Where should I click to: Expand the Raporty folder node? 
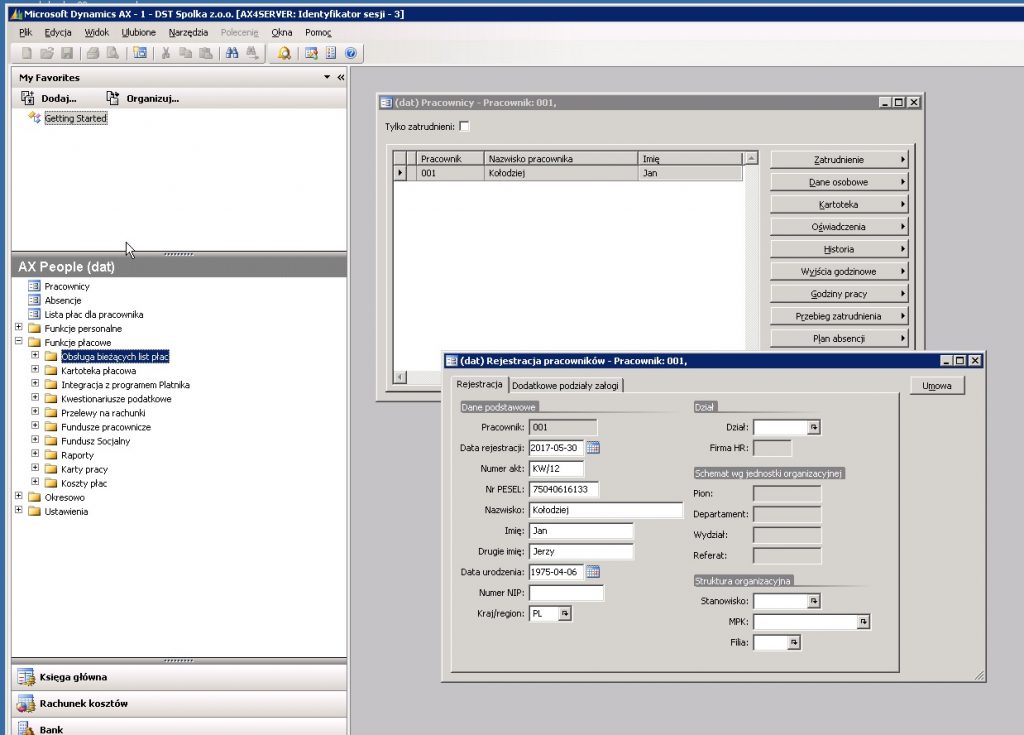coord(35,454)
